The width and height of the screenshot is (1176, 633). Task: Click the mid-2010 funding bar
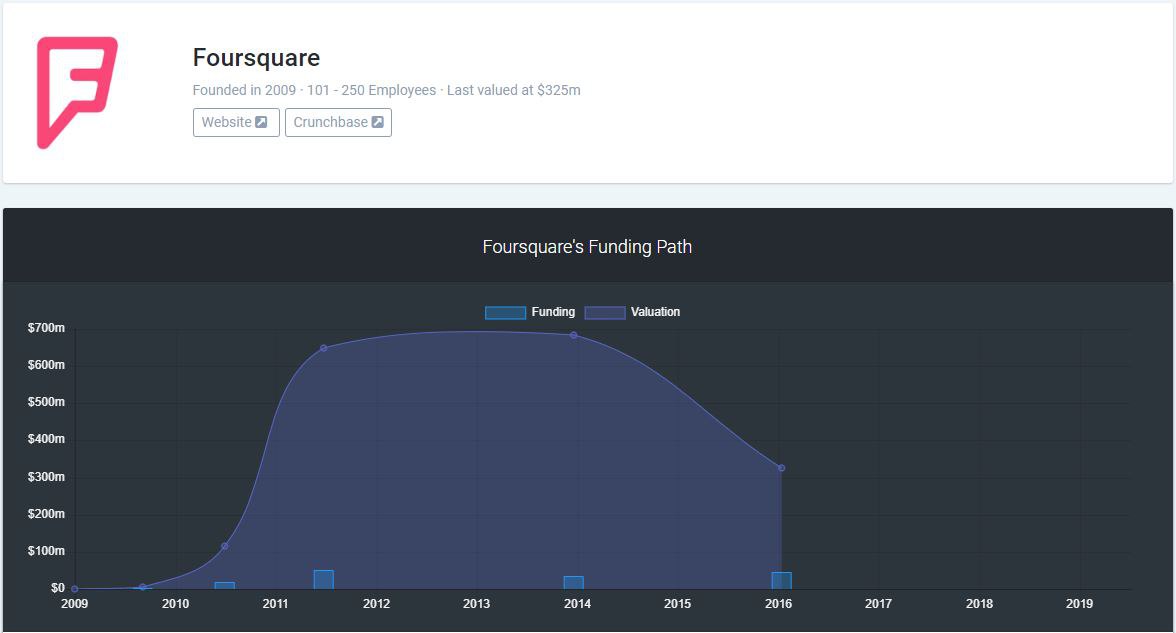click(x=224, y=586)
